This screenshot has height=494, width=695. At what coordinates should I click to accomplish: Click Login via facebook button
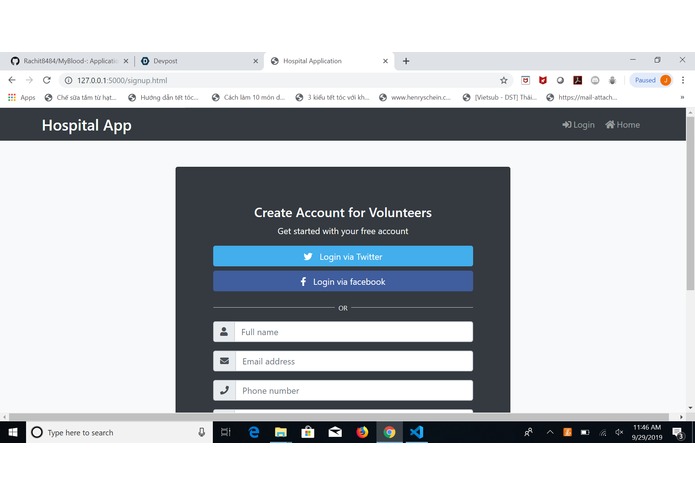[x=343, y=281]
